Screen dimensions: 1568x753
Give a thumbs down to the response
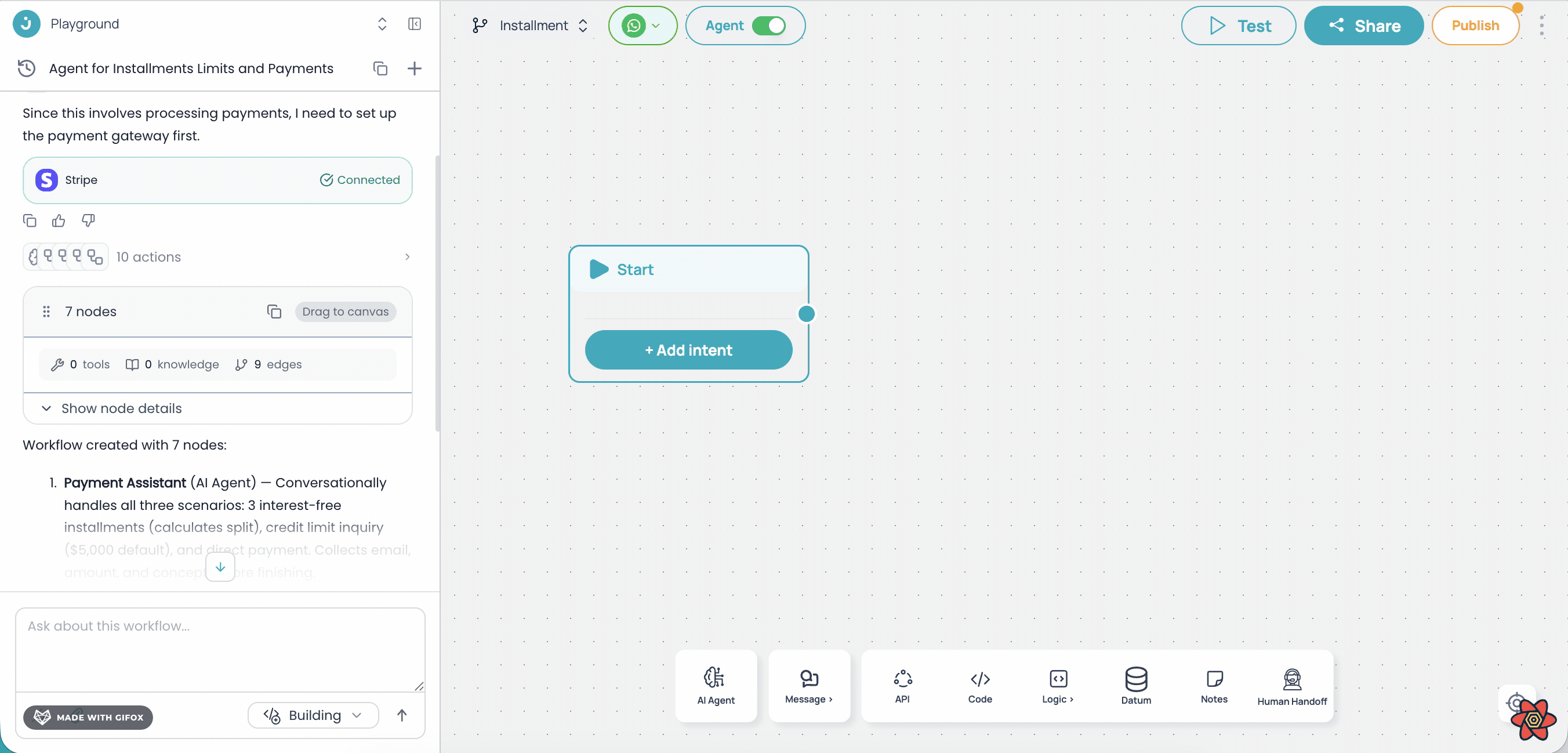pos(88,220)
